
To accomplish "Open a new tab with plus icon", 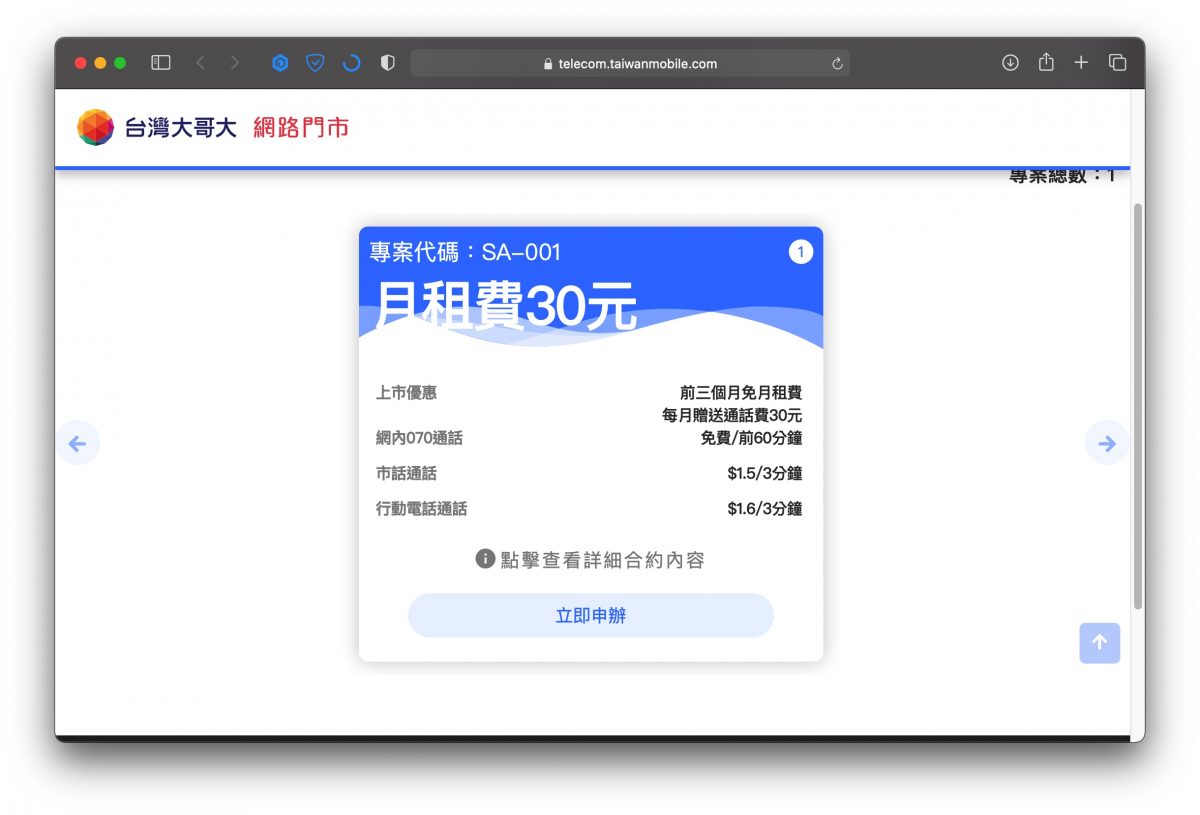I will click(1081, 63).
